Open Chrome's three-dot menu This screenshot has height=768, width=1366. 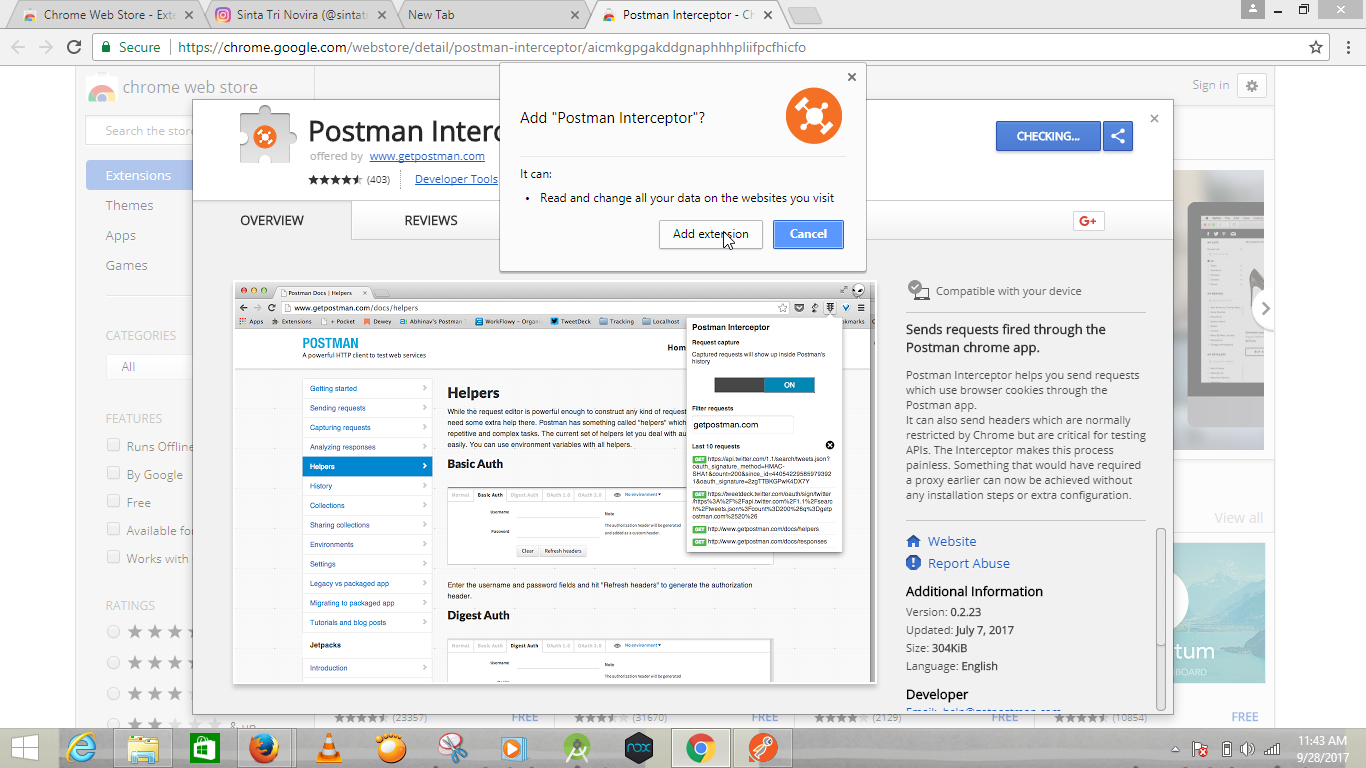pos(1348,46)
